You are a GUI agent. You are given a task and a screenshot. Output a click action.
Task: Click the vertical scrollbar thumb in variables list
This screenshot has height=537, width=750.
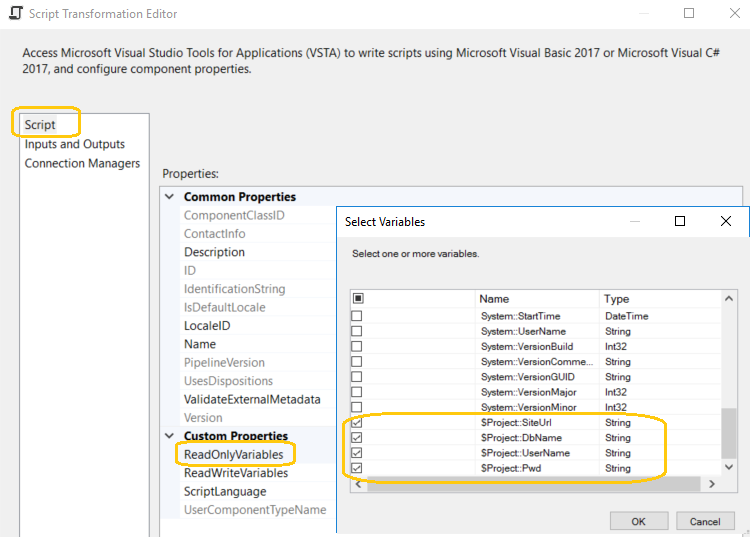click(728, 433)
